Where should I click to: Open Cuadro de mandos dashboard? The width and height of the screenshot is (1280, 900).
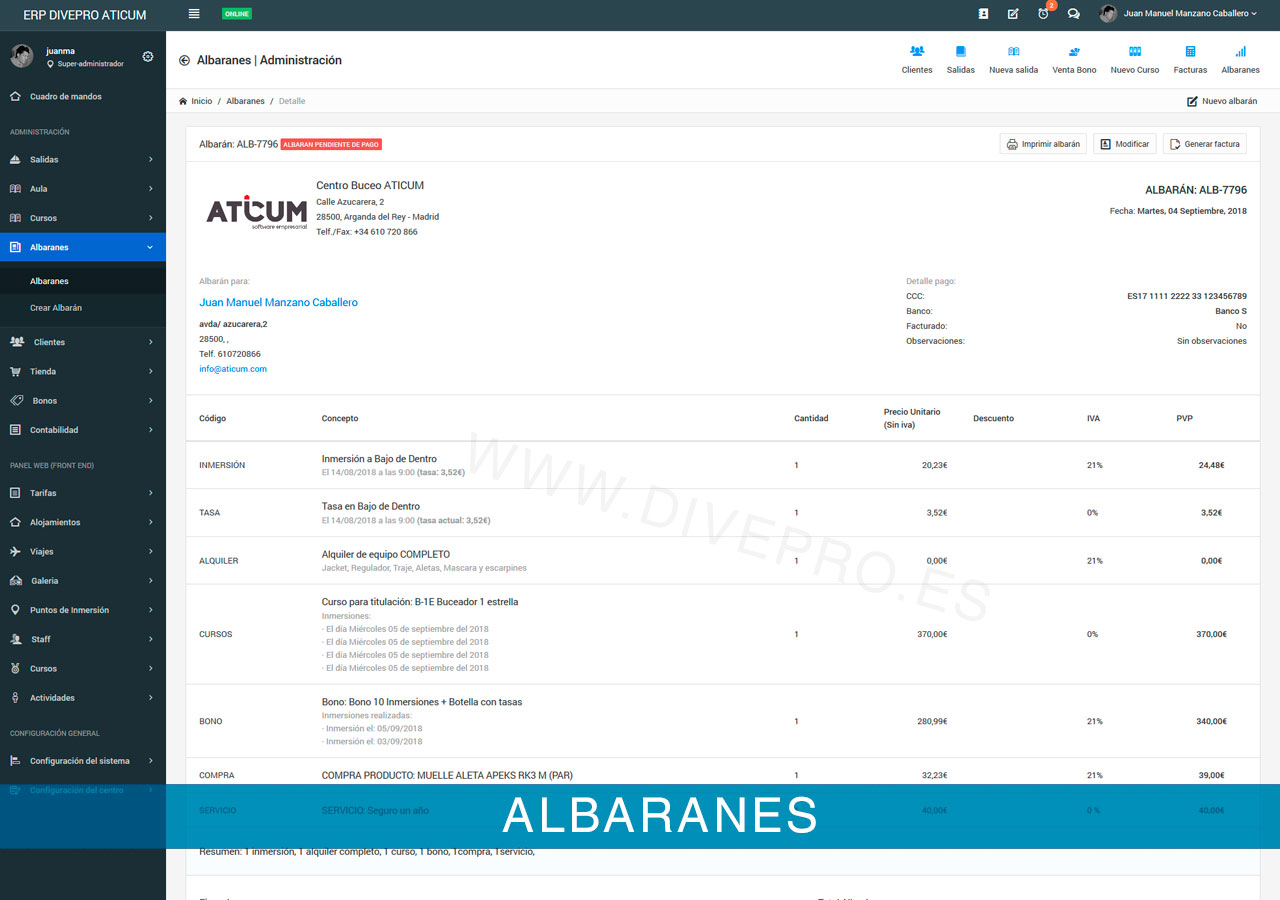pos(83,97)
